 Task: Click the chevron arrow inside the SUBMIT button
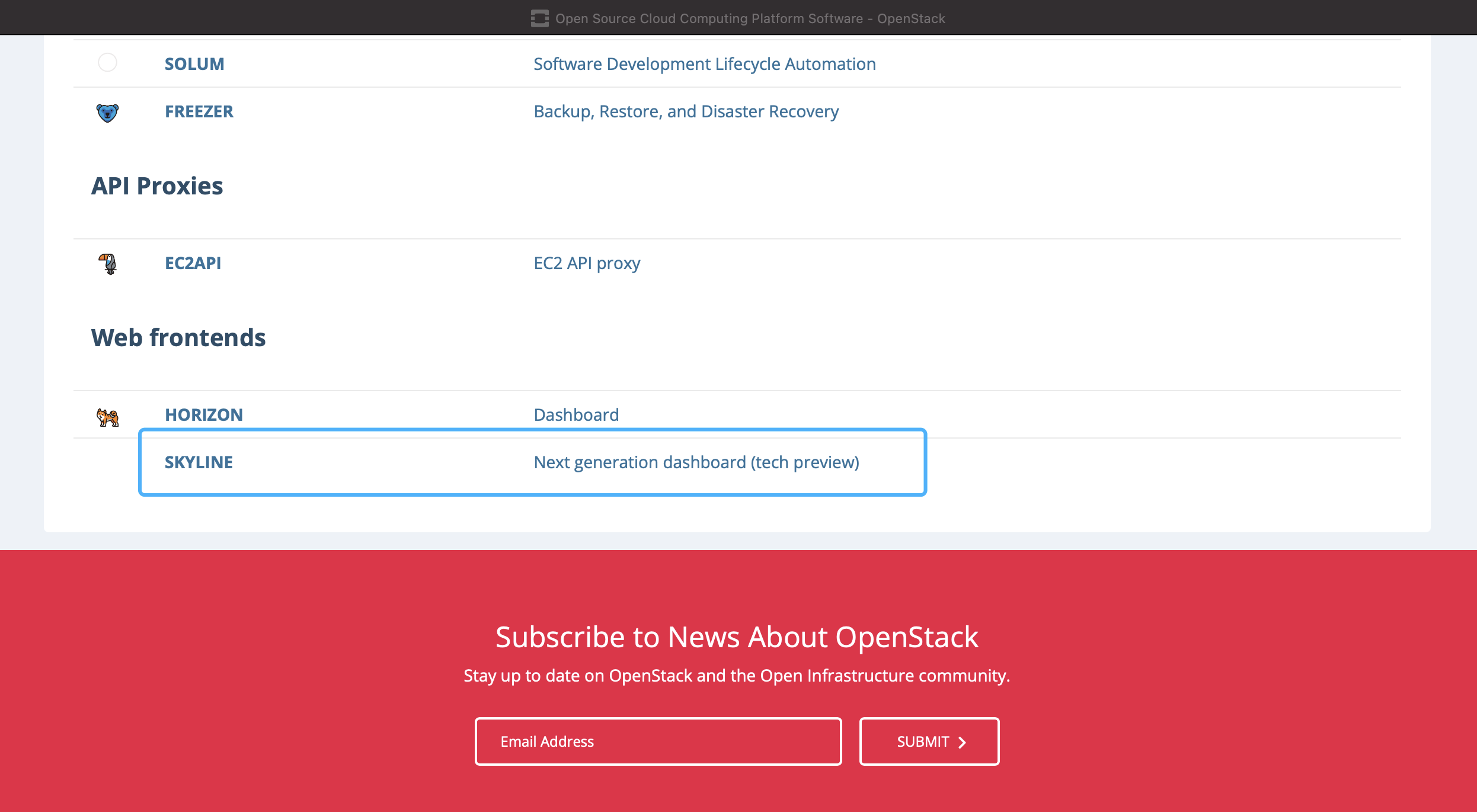point(963,741)
